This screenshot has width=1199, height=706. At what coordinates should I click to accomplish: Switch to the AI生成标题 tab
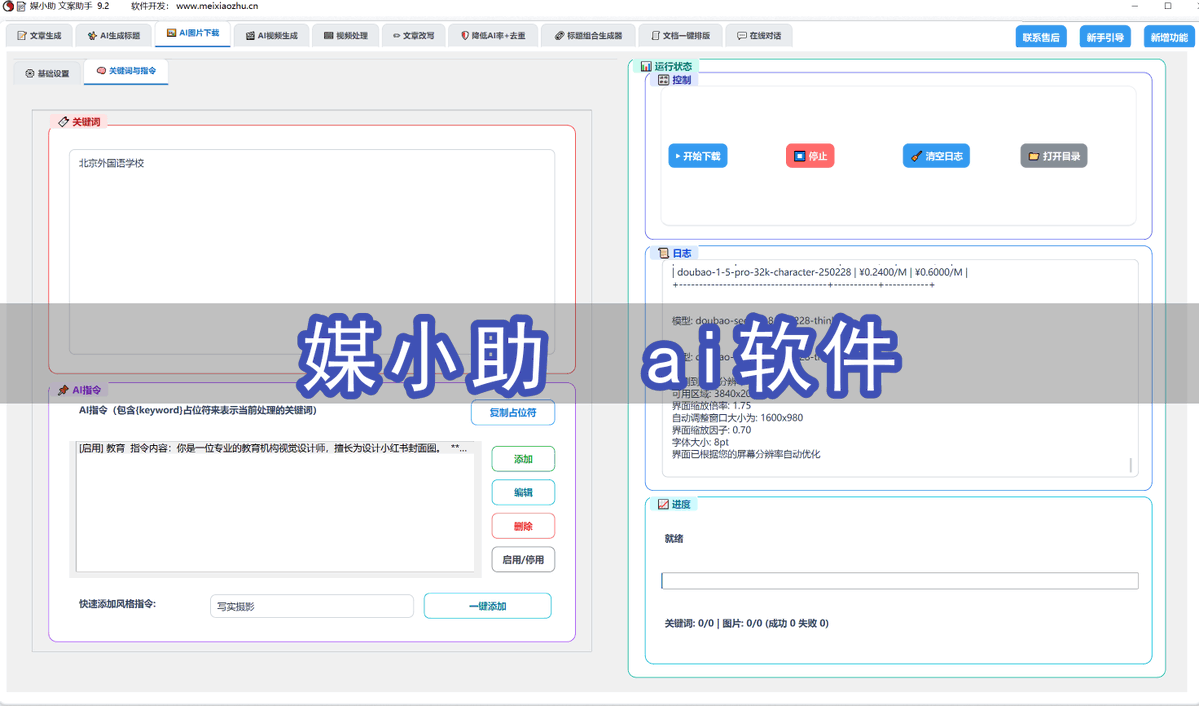tap(114, 35)
